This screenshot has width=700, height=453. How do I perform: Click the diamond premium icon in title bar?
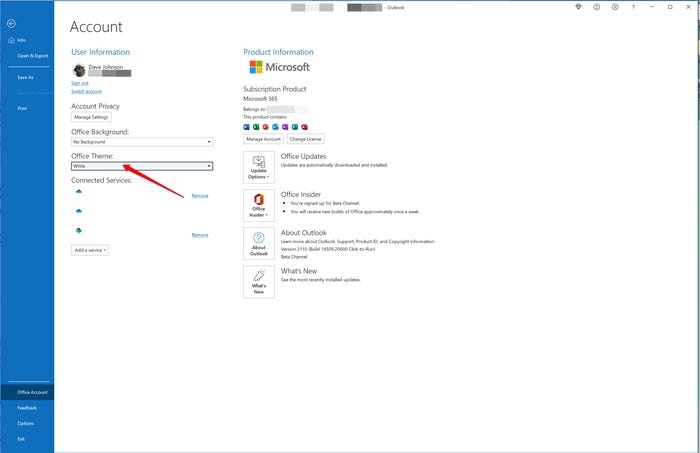577,7
